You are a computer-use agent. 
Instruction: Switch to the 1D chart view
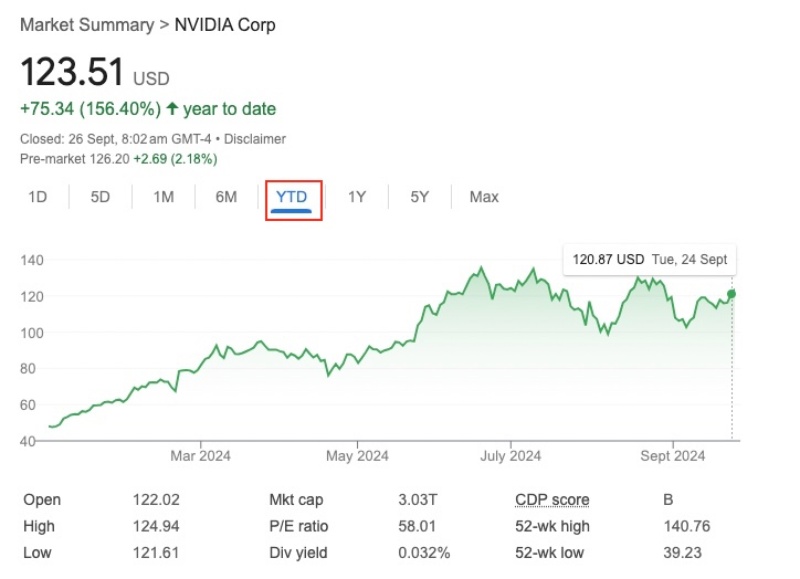tap(38, 197)
